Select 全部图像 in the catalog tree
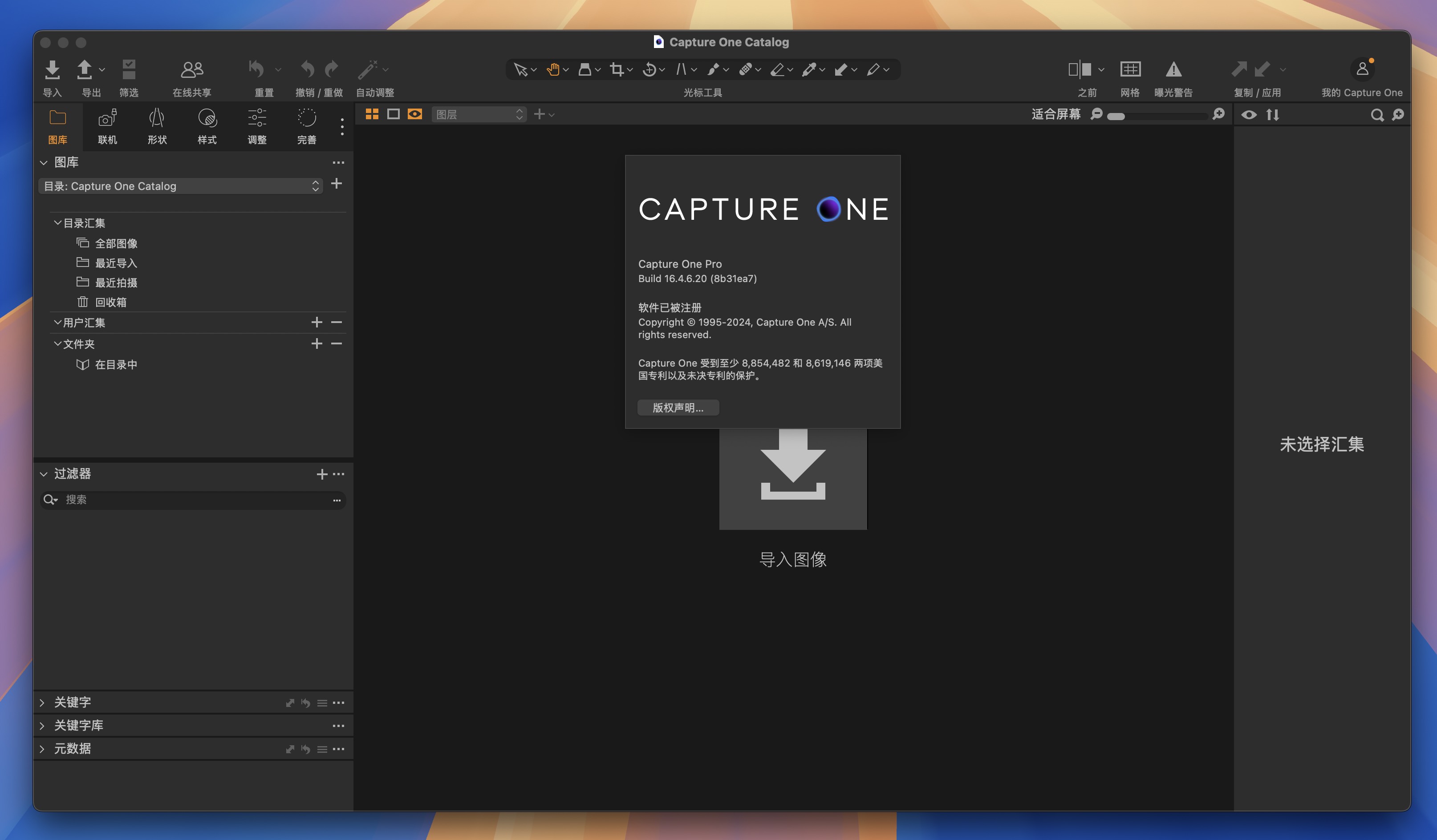The width and height of the screenshot is (1437, 840). 116,243
